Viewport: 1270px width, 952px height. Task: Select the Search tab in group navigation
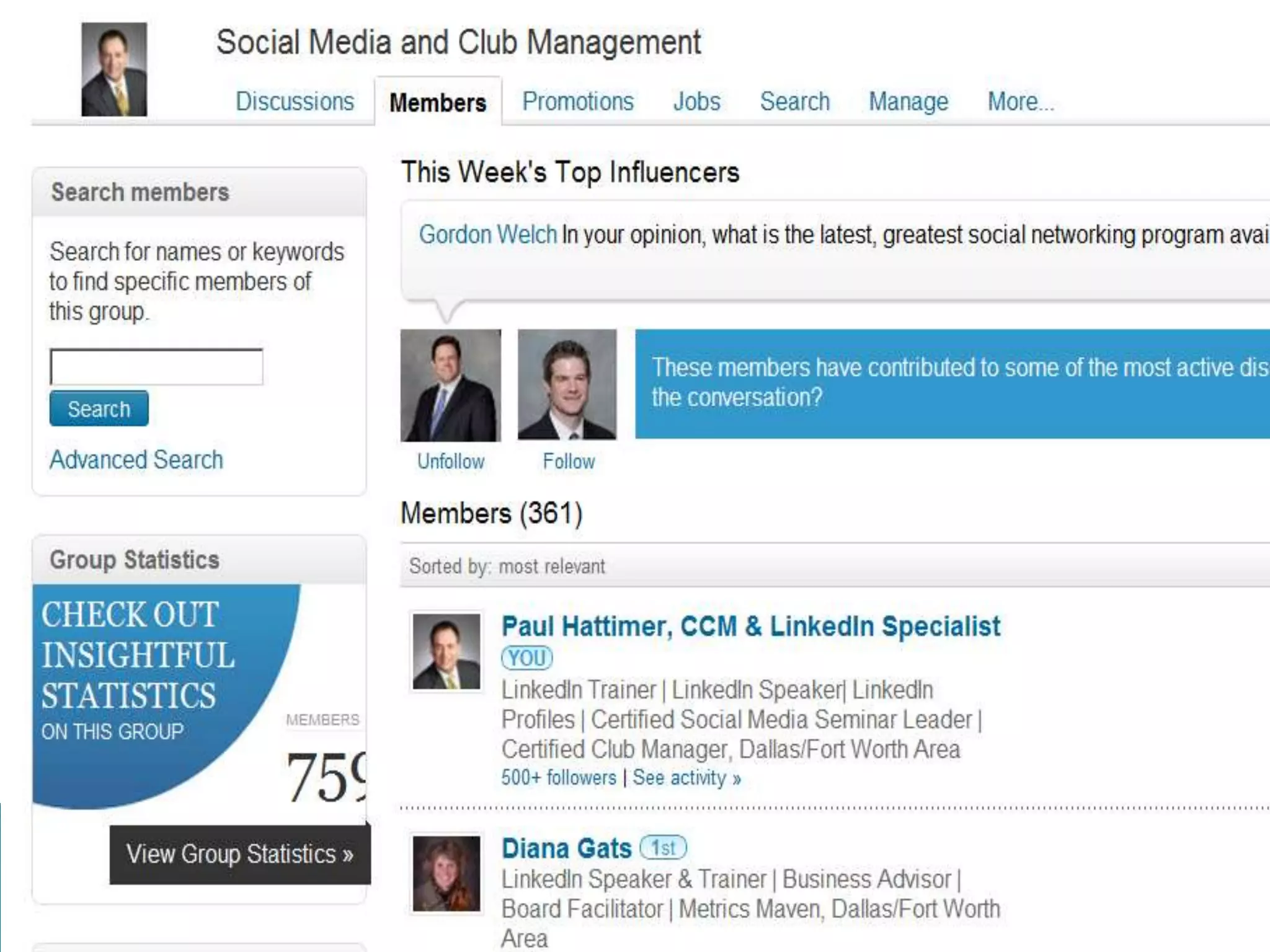click(x=794, y=102)
